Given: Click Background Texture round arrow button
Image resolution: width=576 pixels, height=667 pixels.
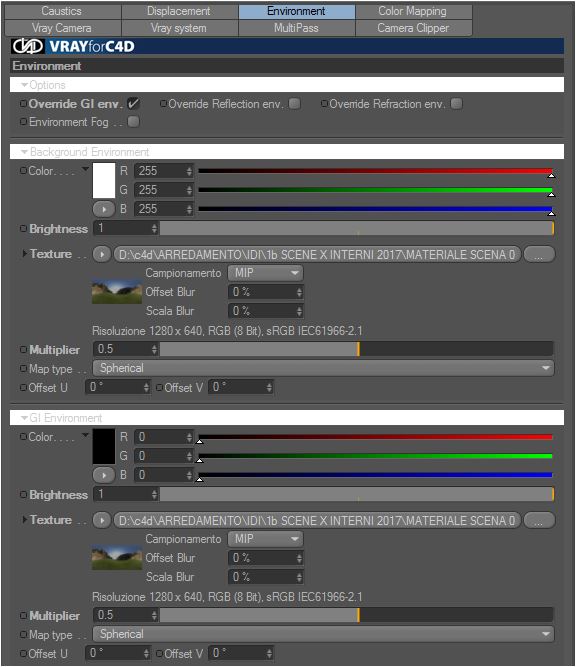Looking at the screenshot, I should tap(102, 254).
